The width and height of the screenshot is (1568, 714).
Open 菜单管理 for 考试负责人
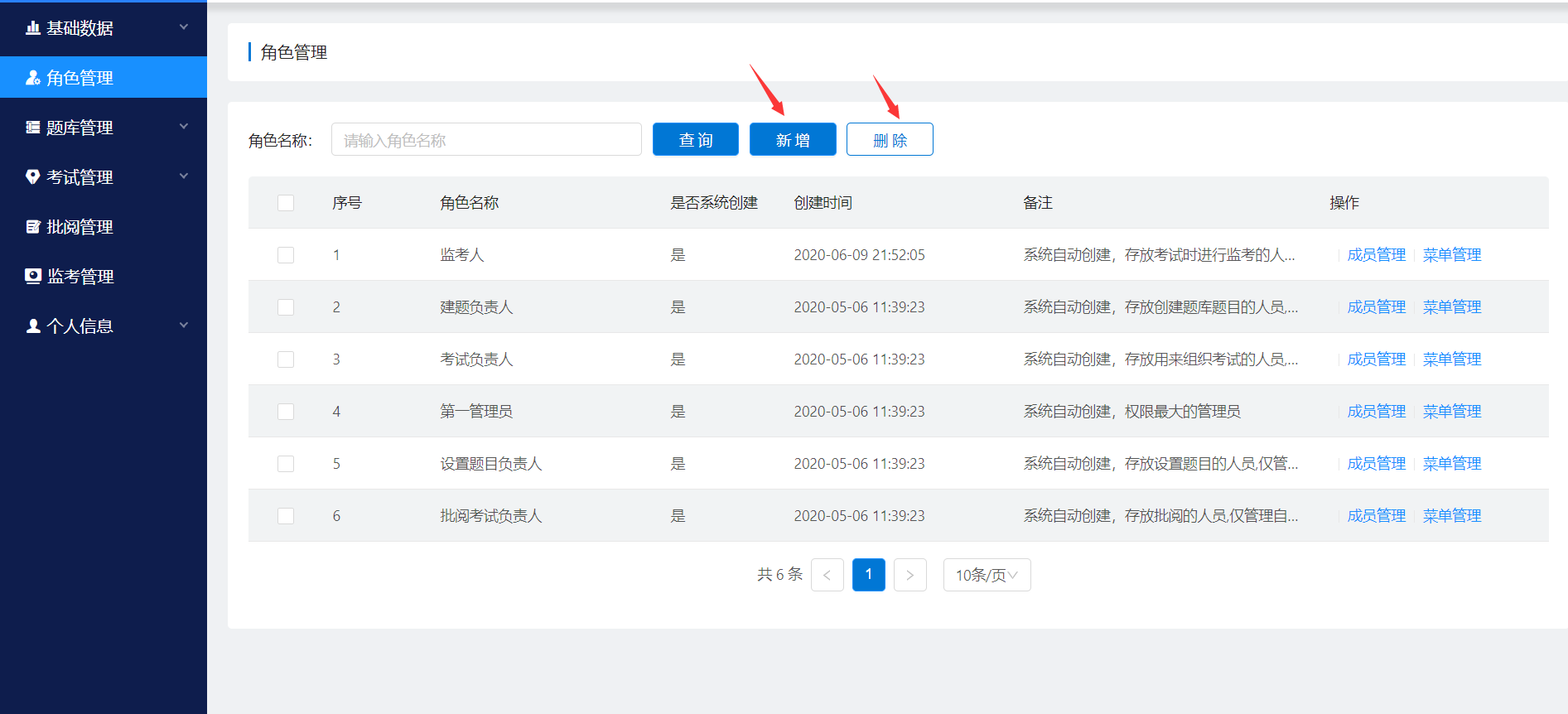[1452, 359]
